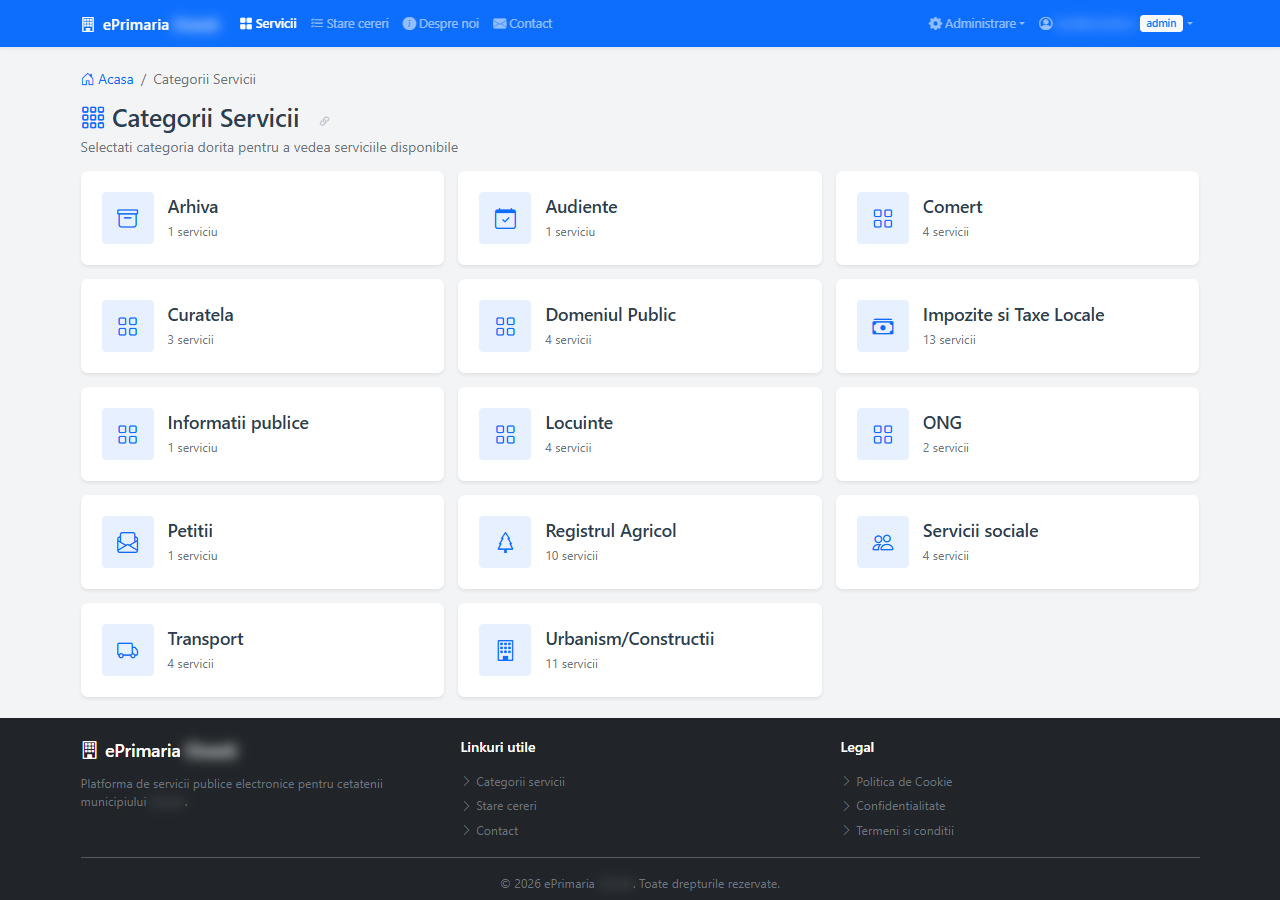The image size is (1280, 900).
Task: Click the "13 servicii" count text
Action: (949, 340)
